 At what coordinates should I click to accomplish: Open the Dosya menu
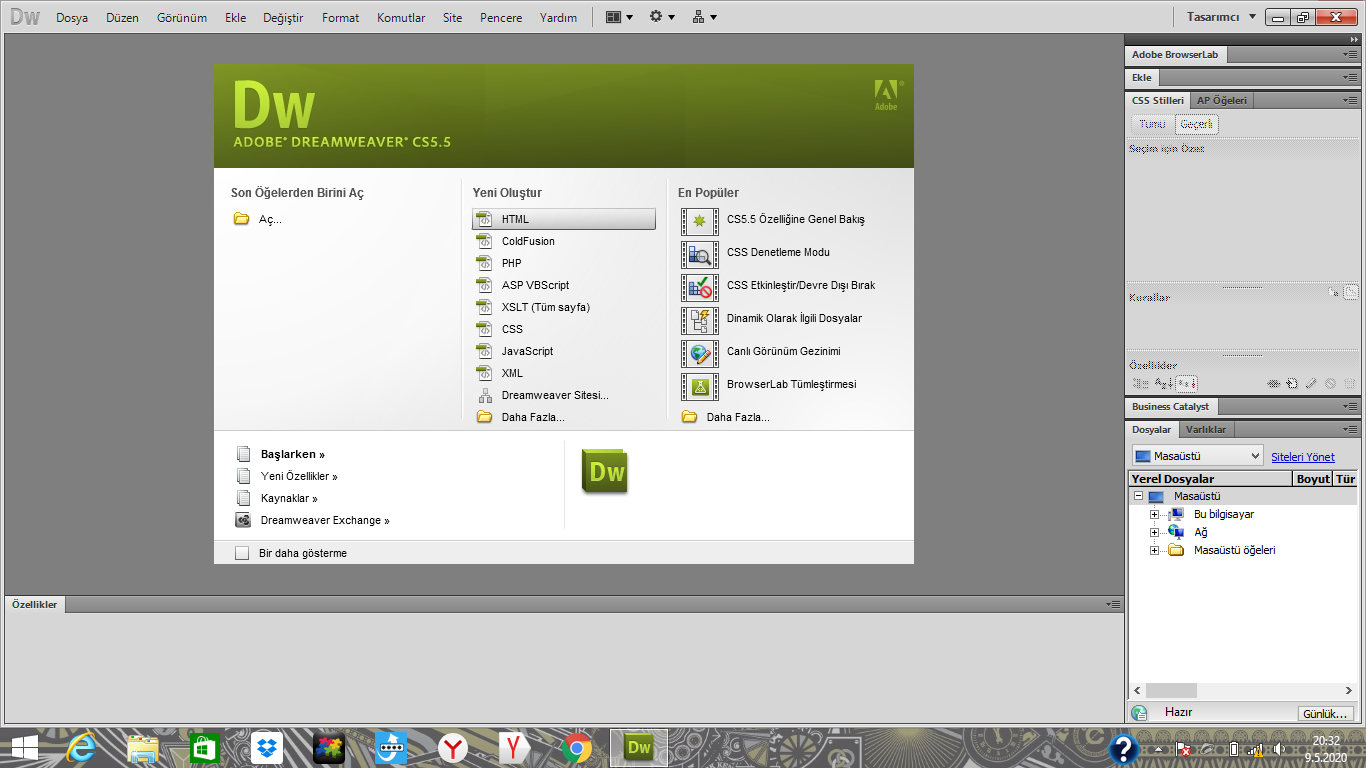pyautogui.click(x=72, y=17)
